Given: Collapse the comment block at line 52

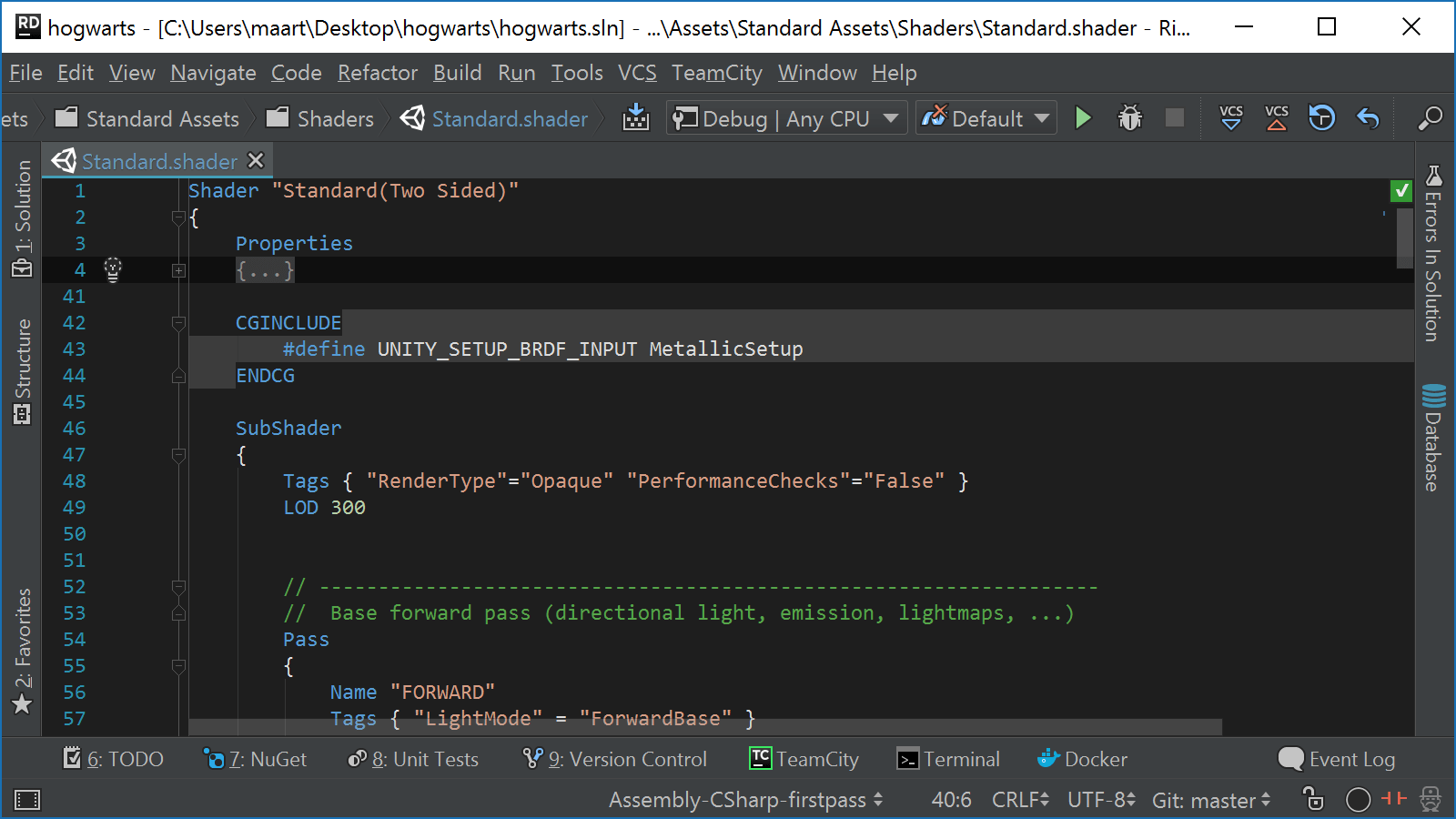Looking at the screenshot, I should point(178,587).
